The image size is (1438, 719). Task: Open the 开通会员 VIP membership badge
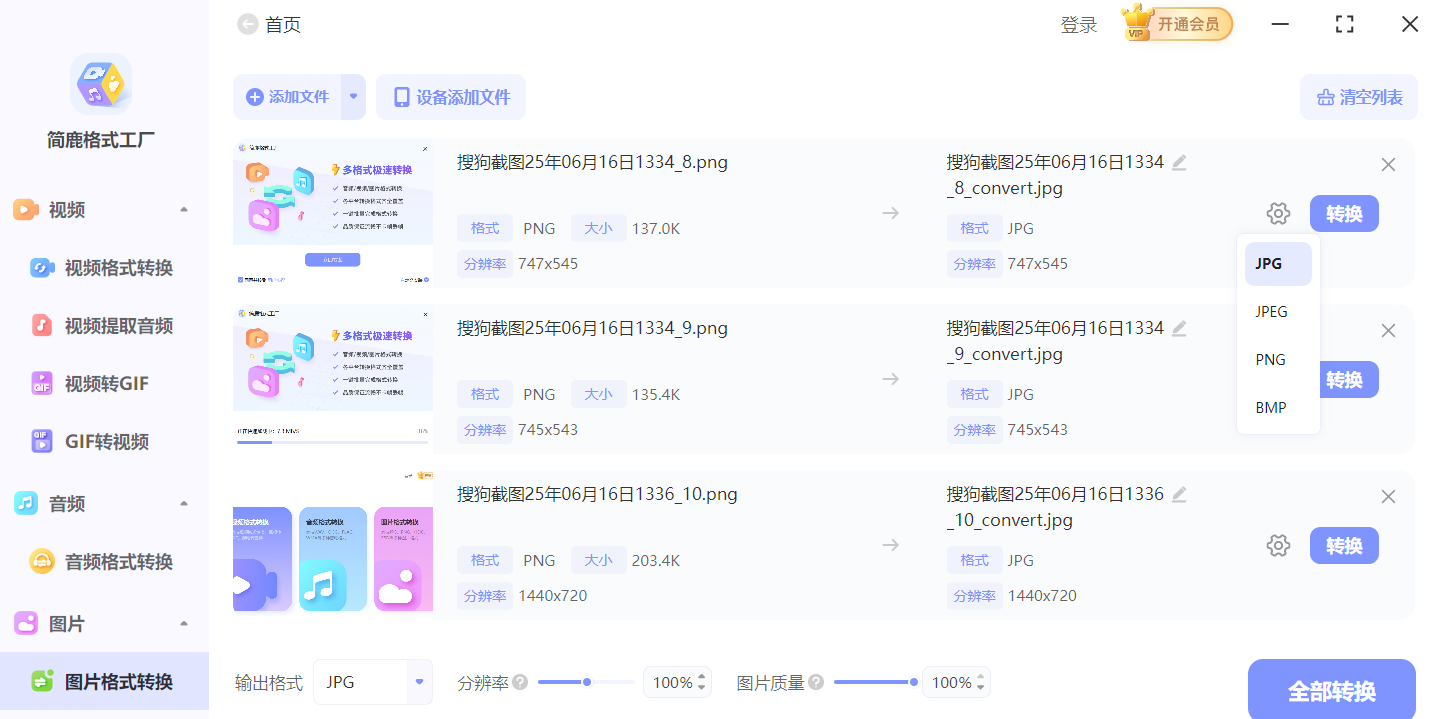[x=1177, y=25]
